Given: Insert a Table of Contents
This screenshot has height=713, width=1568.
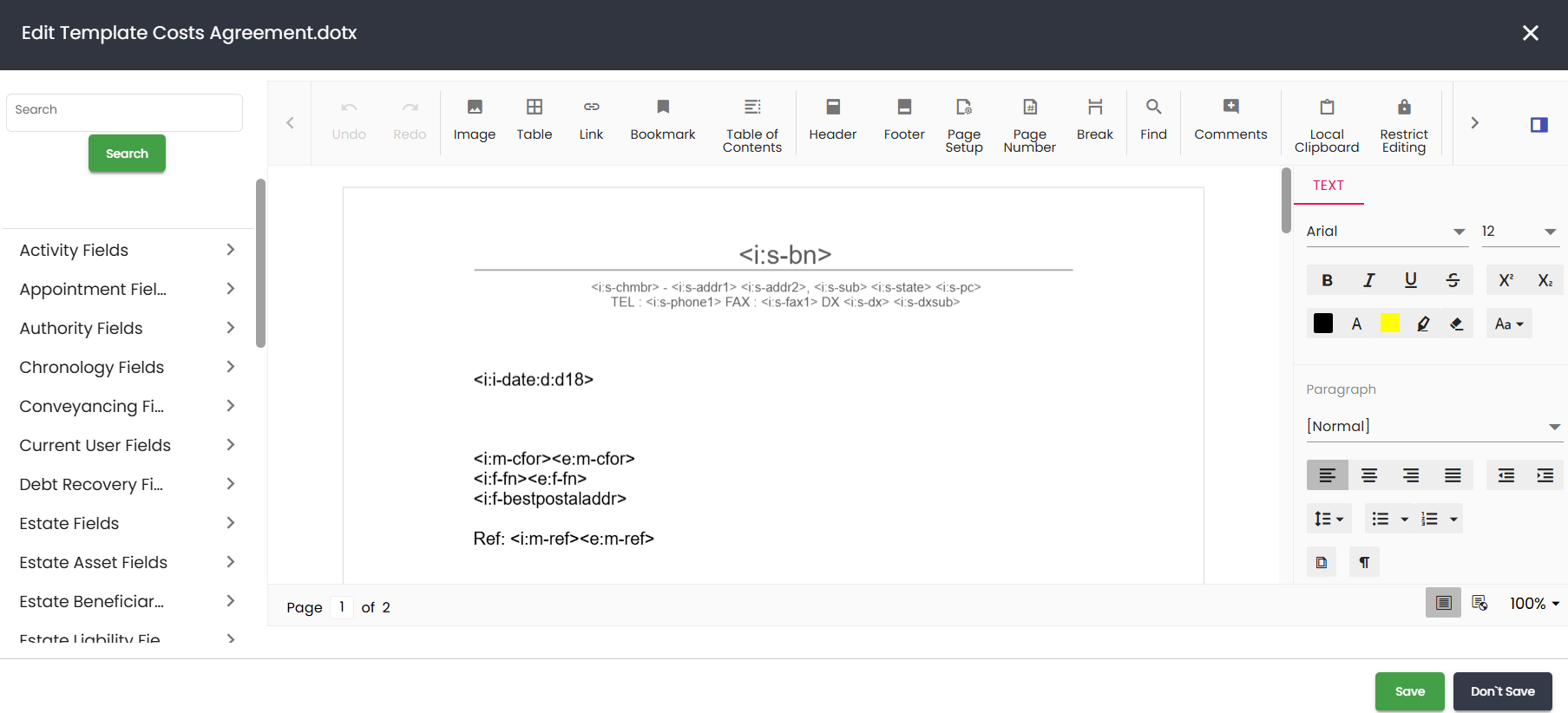Looking at the screenshot, I should (x=752, y=126).
